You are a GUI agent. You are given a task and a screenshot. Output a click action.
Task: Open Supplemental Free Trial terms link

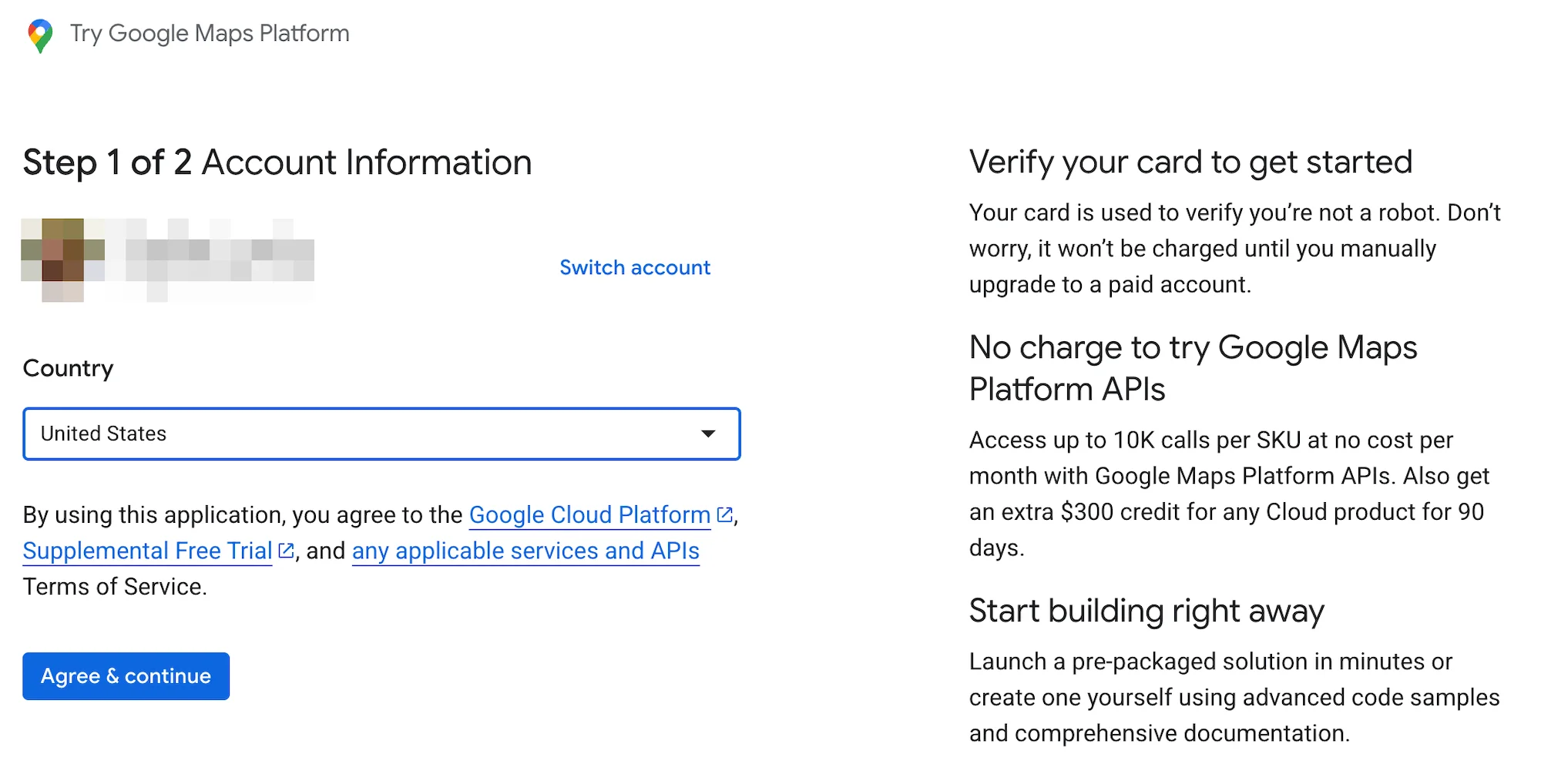pyautogui.click(x=147, y=551)
